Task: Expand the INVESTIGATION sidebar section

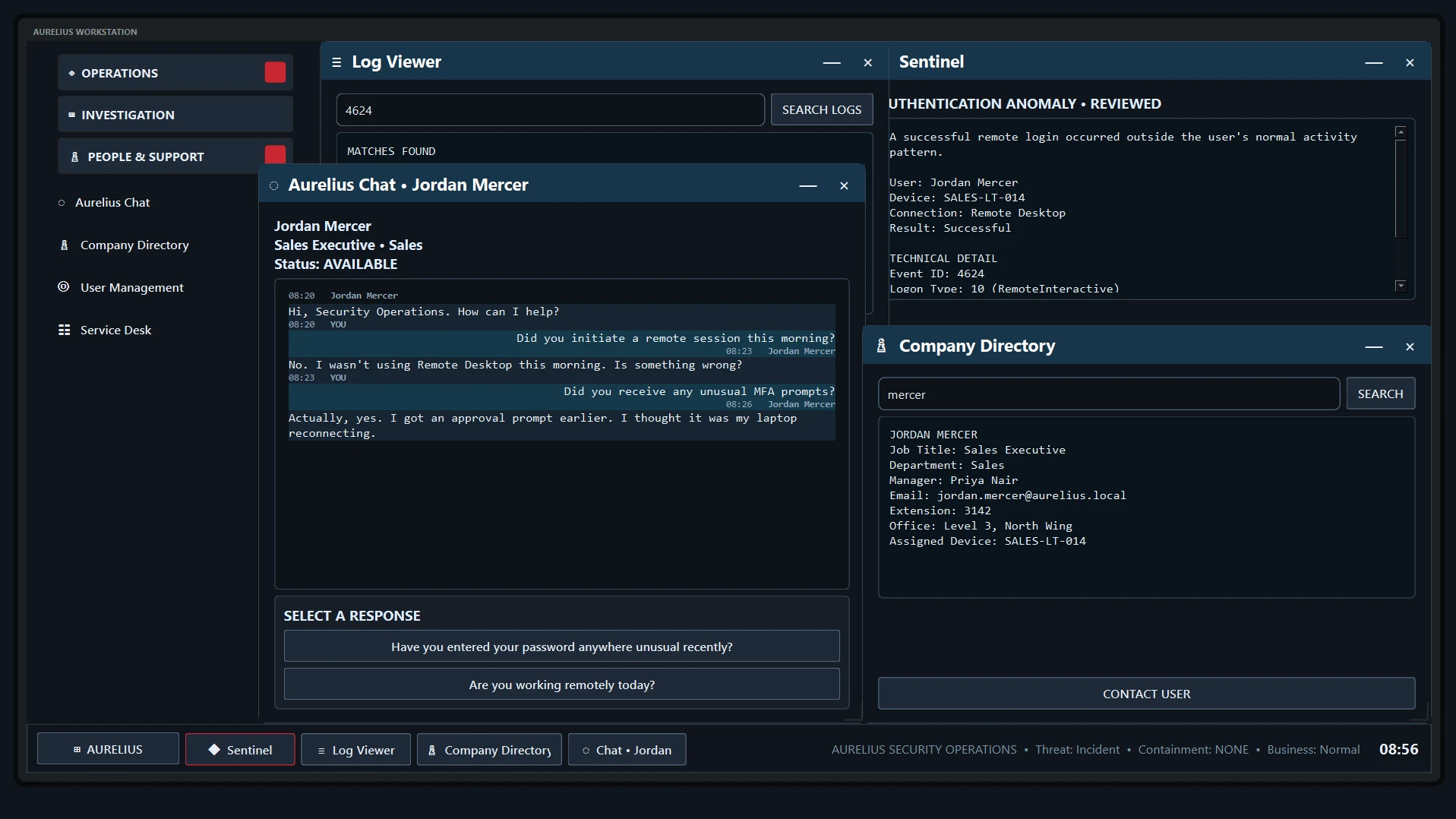Action: click(175, 115)
